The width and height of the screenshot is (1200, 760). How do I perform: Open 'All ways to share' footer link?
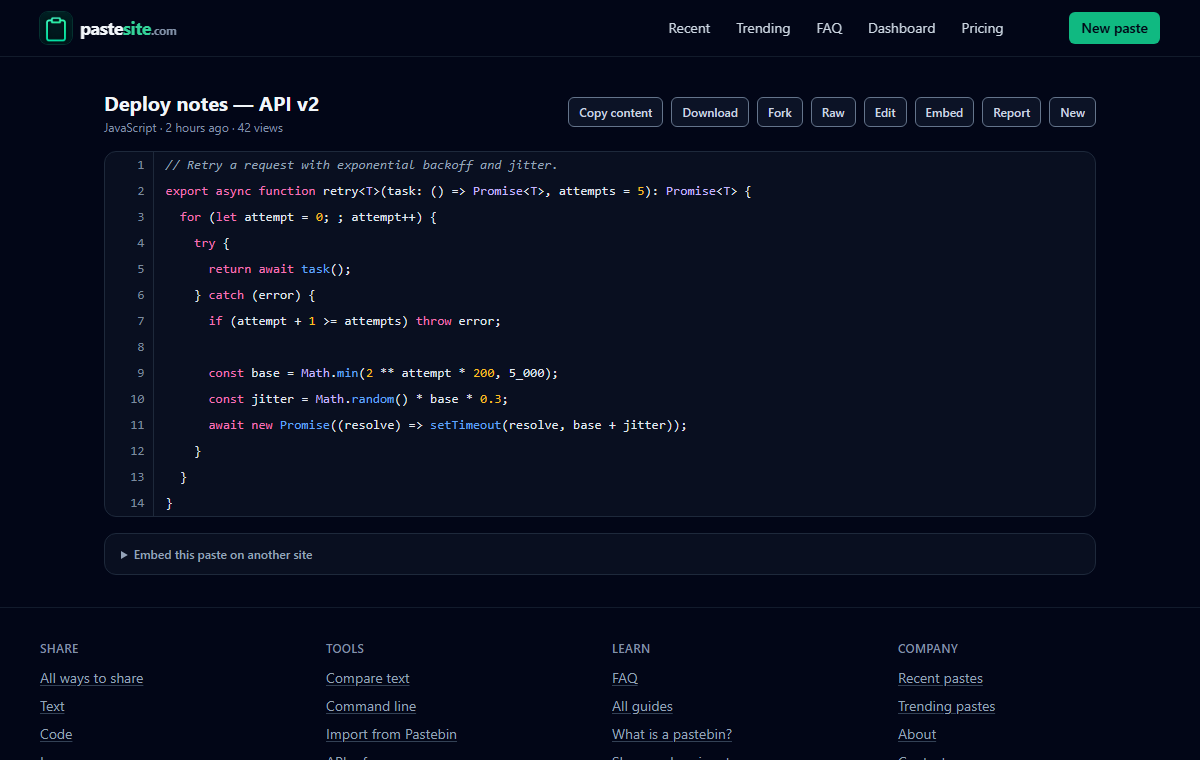pos(91,678)
